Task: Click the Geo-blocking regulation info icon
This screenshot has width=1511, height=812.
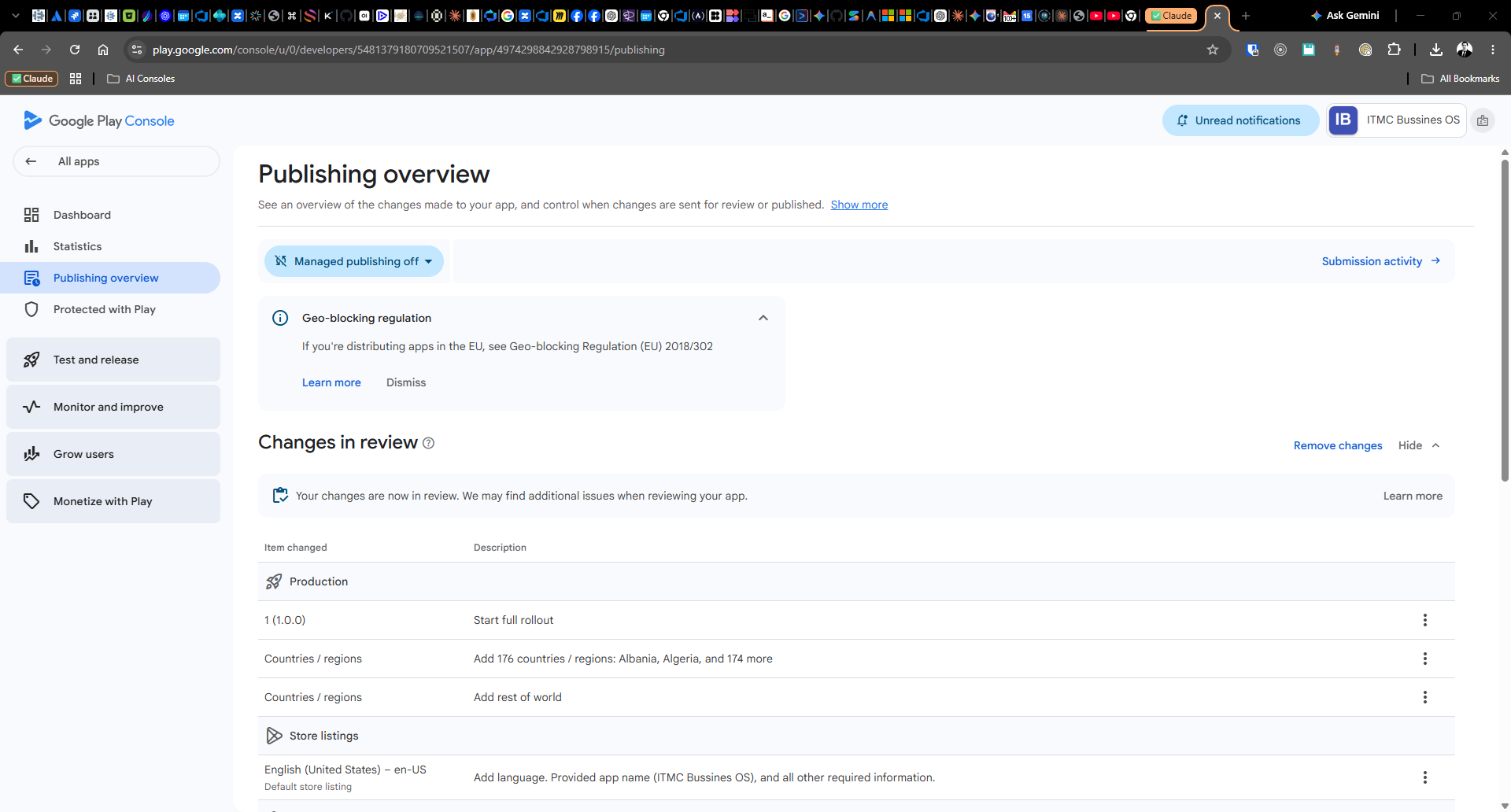Action: point(280,318)
